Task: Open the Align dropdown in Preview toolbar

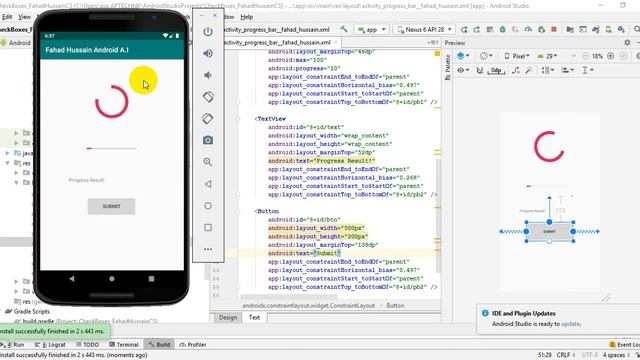Action: [x=567, y=70]
